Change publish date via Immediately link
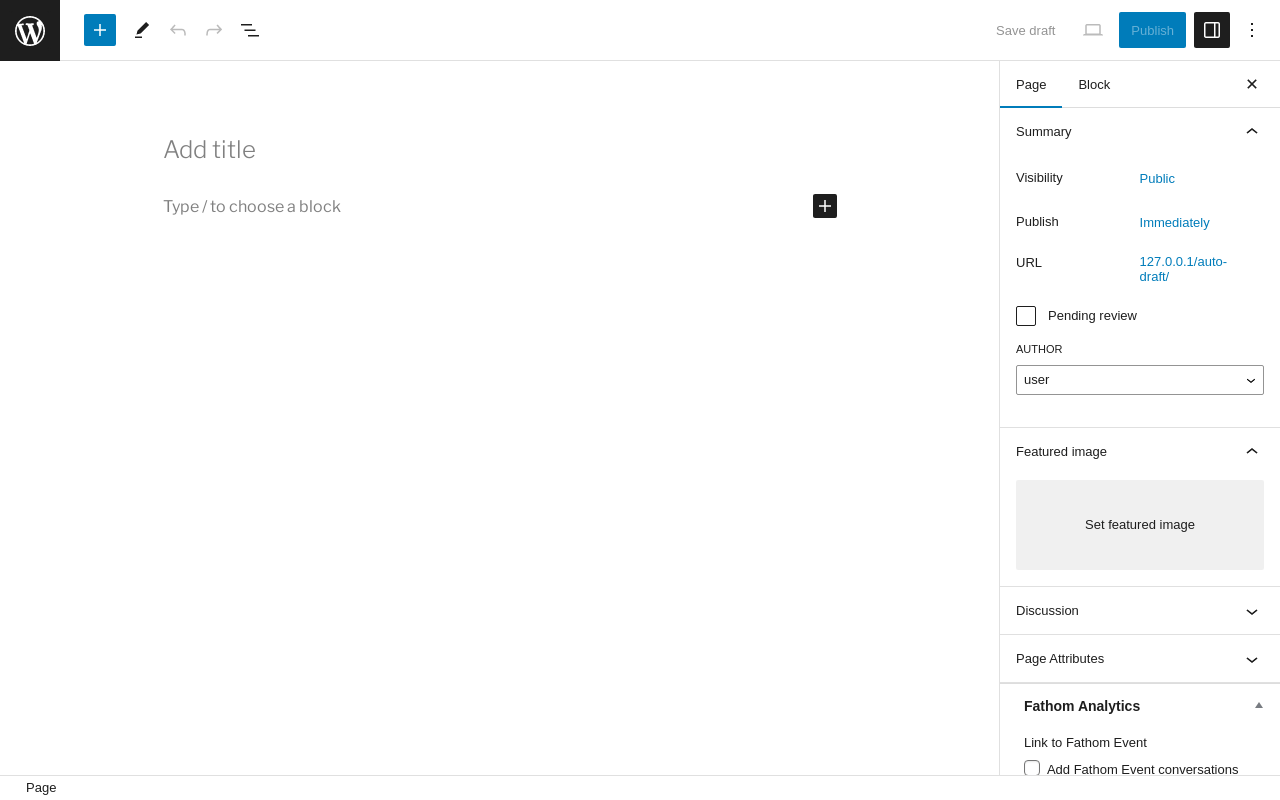 [x=1174, y=223]
